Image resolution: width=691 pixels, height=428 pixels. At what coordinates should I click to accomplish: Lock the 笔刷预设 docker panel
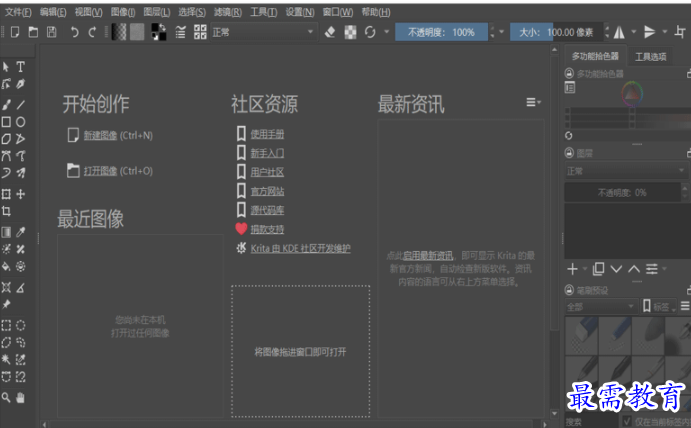(569, 290)
